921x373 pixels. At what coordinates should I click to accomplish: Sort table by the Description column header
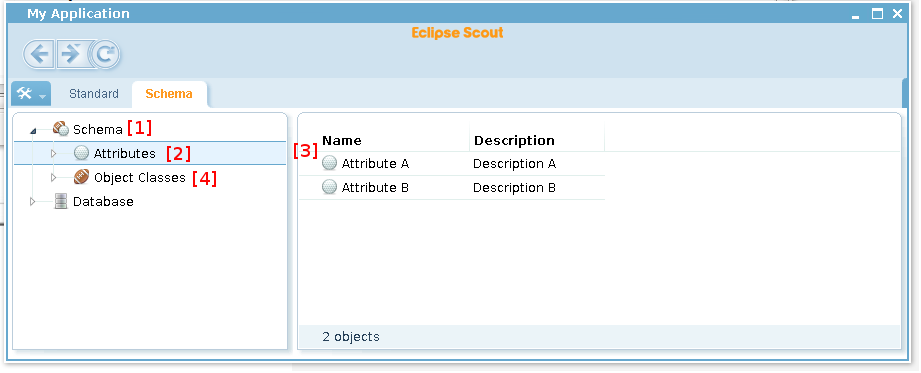(537, 140)
